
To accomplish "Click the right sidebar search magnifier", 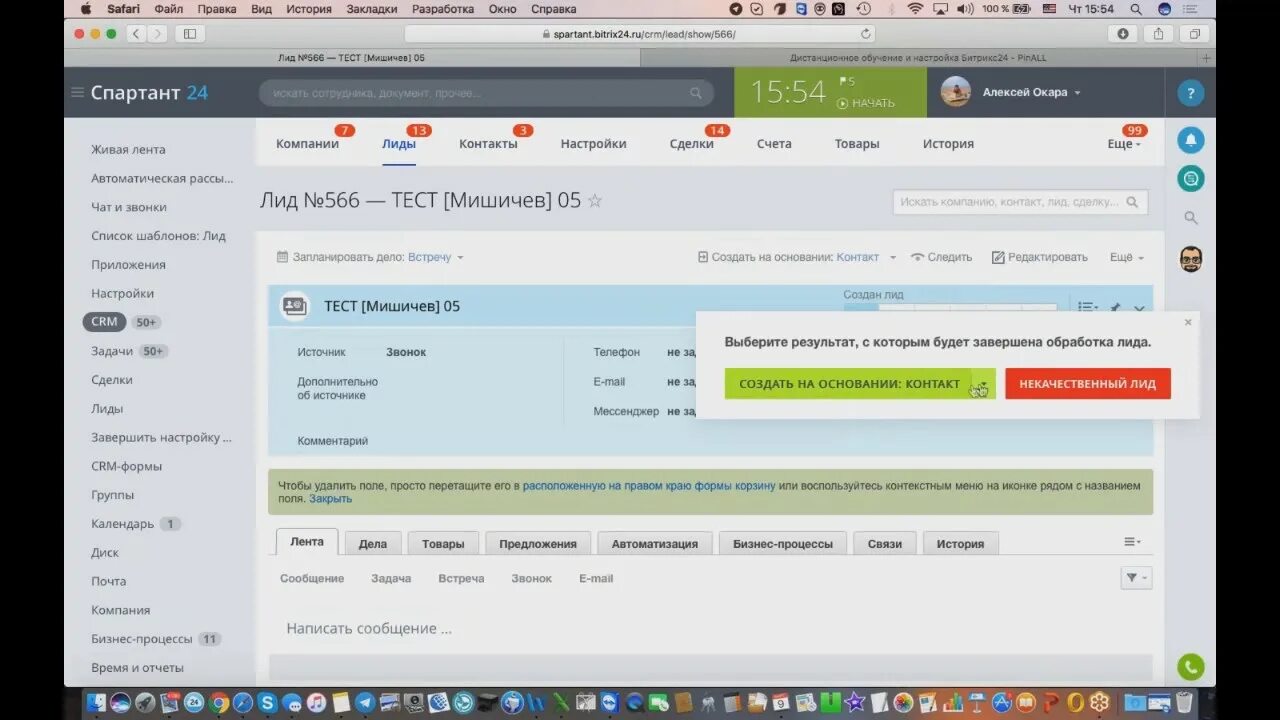I will 1190,218.
